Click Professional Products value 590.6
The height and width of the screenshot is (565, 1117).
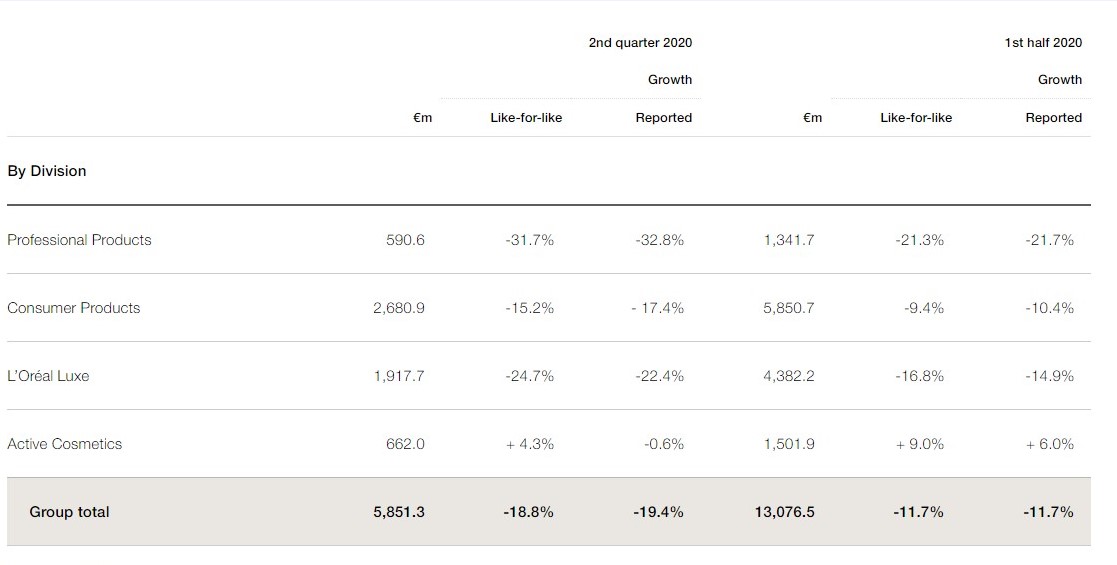(405, 240)
